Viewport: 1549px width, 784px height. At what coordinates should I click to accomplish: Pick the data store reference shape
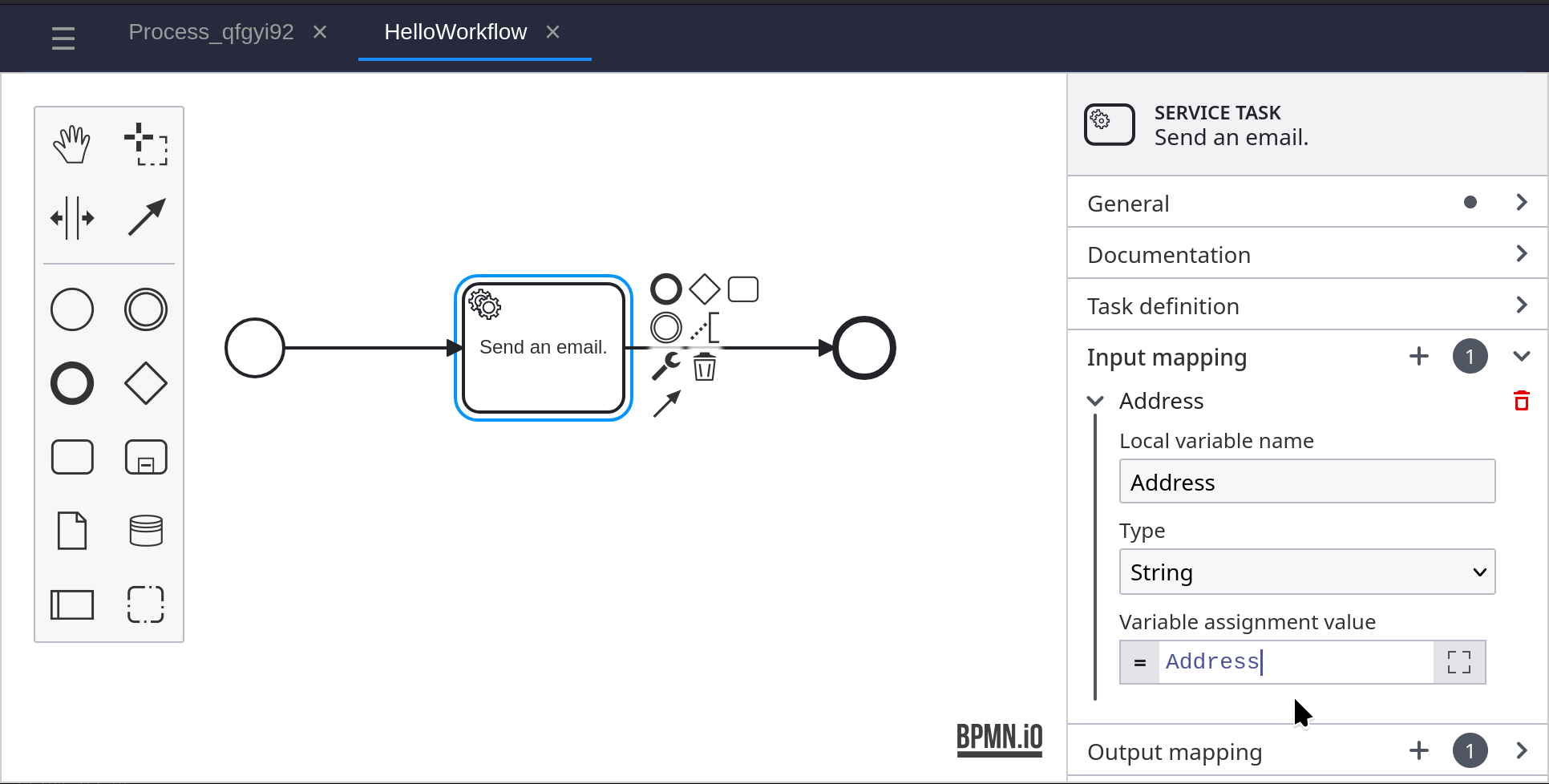(x=146, y=531)
